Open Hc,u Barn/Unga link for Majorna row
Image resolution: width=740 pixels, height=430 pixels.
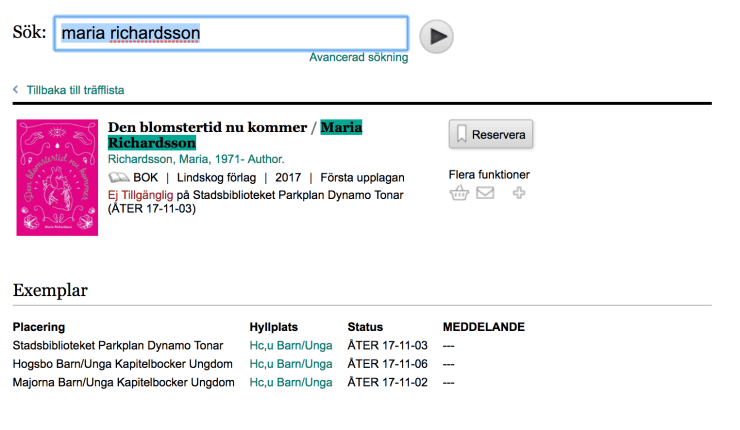click(291, 382)
